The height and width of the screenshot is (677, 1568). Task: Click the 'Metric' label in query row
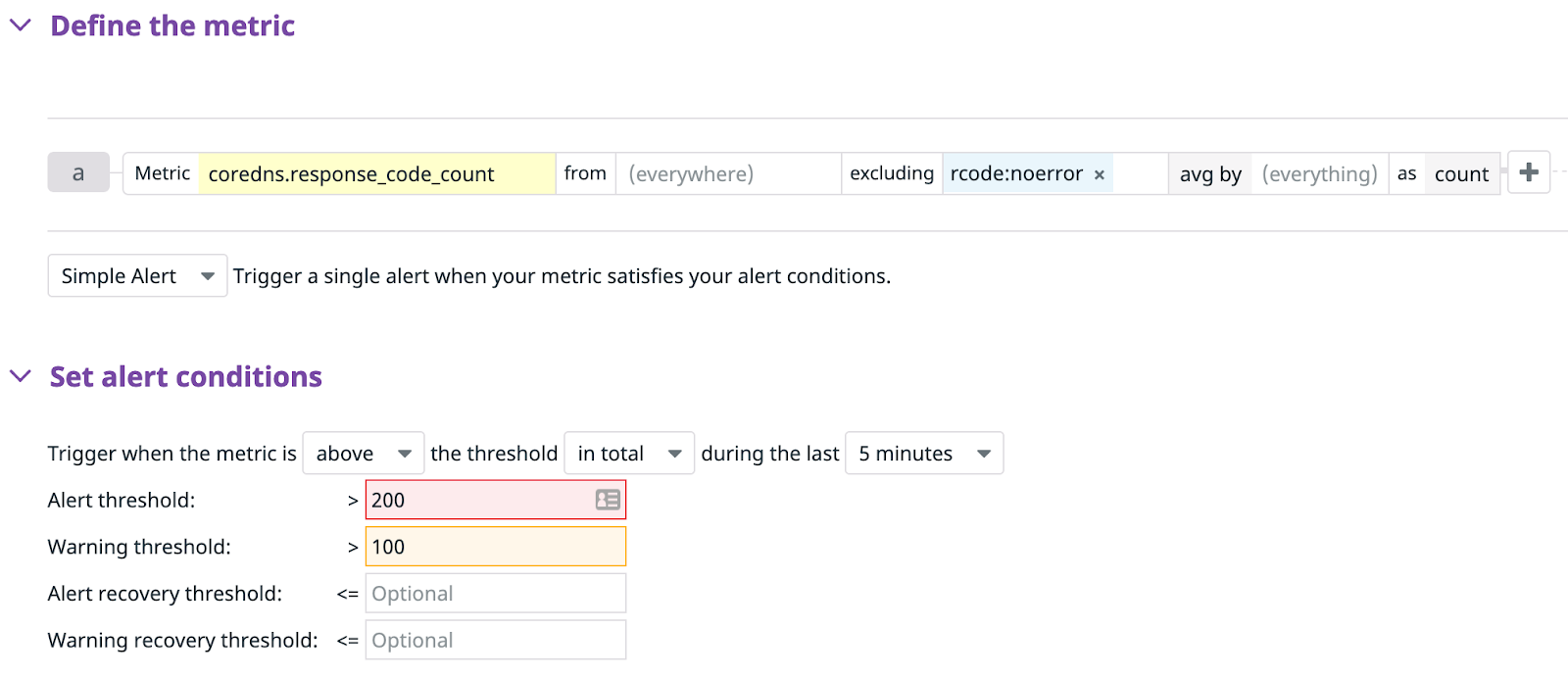(163, 173)
